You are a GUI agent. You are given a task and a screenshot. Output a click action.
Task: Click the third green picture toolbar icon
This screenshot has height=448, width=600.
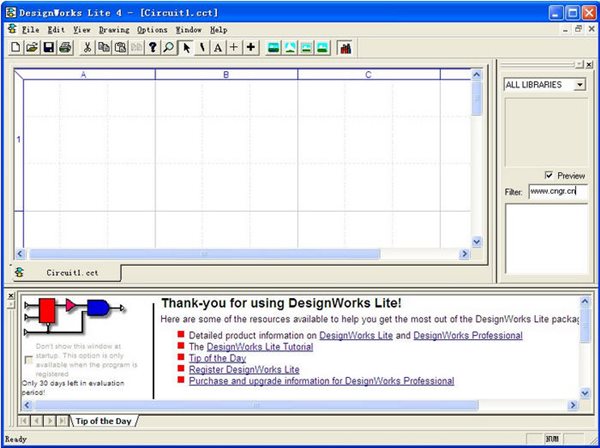click(x=306, y=47)
